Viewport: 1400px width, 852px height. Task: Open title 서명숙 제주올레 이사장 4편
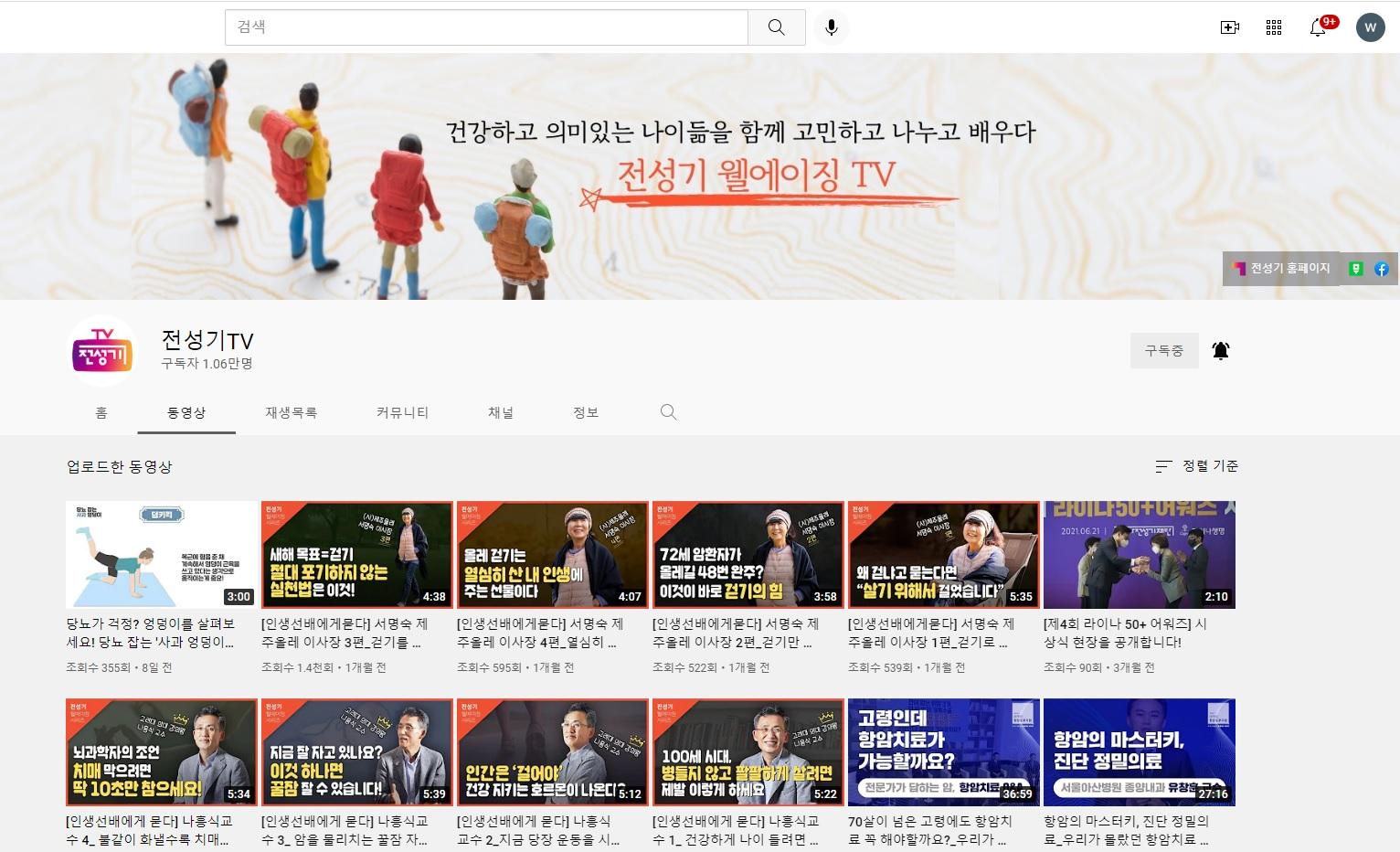coord(540,633)
